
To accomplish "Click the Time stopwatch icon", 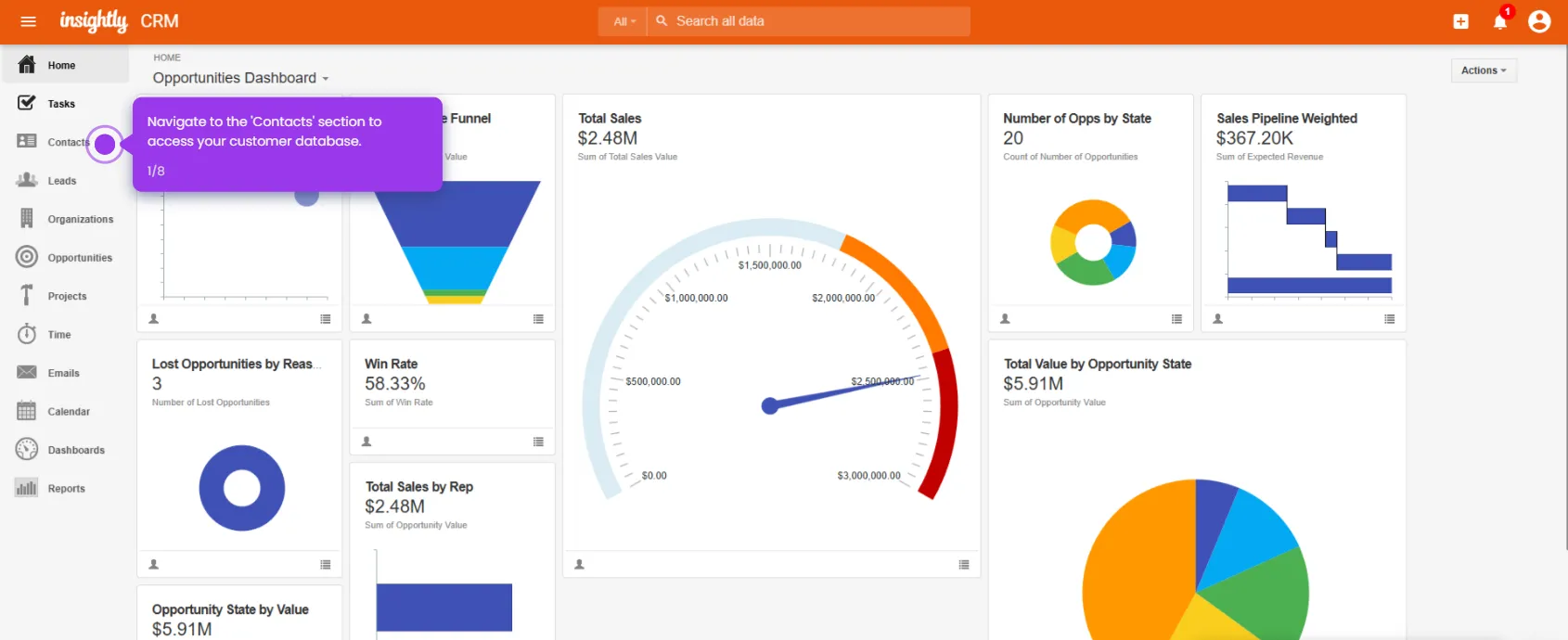I will pyautogui.click(x=27, y=334).
